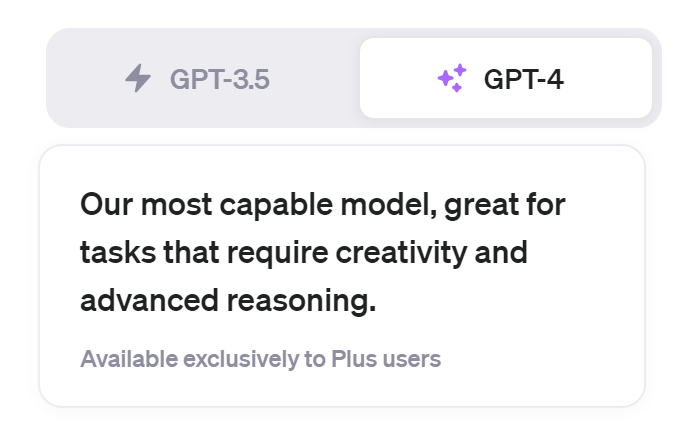692x438 pixels.
Task: Click the lightning bolt icon beside GPT-3.5
Action: click(x=138, y=78)
